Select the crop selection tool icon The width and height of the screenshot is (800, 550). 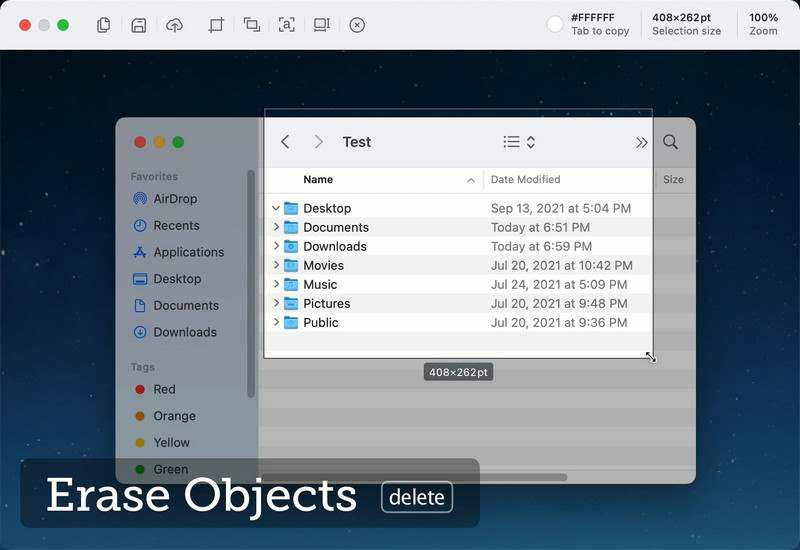pyautogui.click(x=216, y=25)
